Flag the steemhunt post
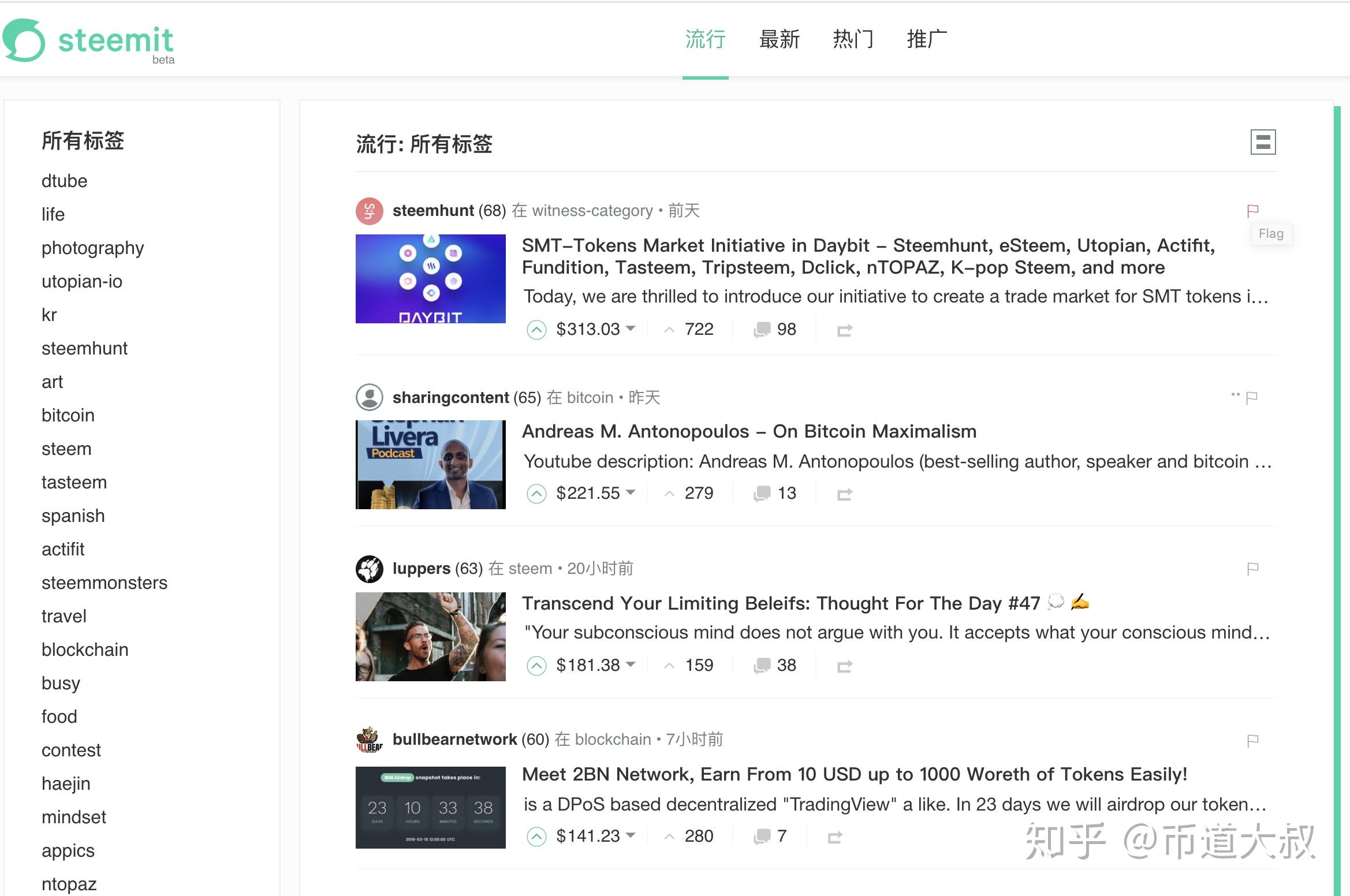1350x896 pixels. (x=1253, y=210)
